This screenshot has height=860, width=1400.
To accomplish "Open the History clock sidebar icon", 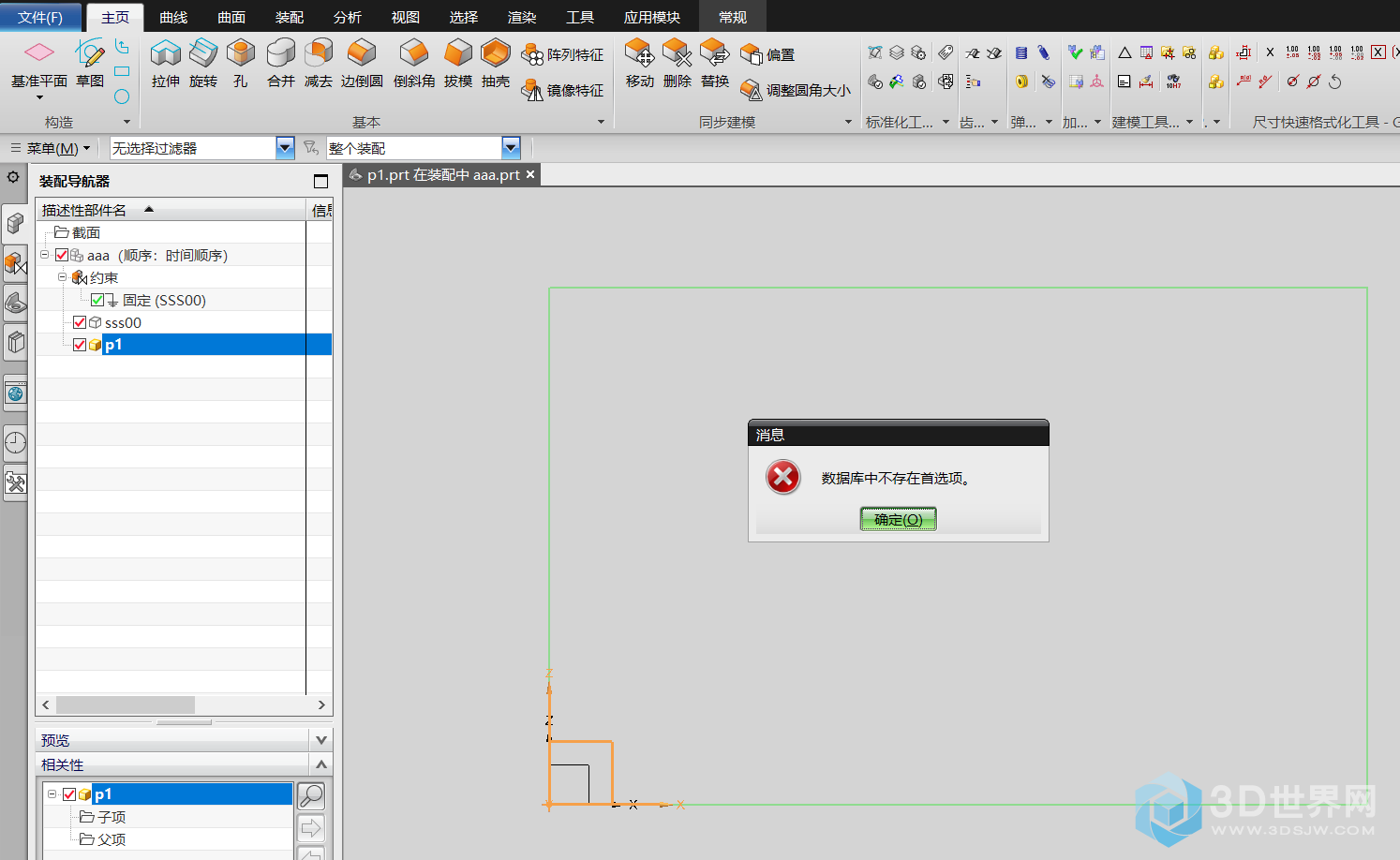I will [x=15, y=443].
